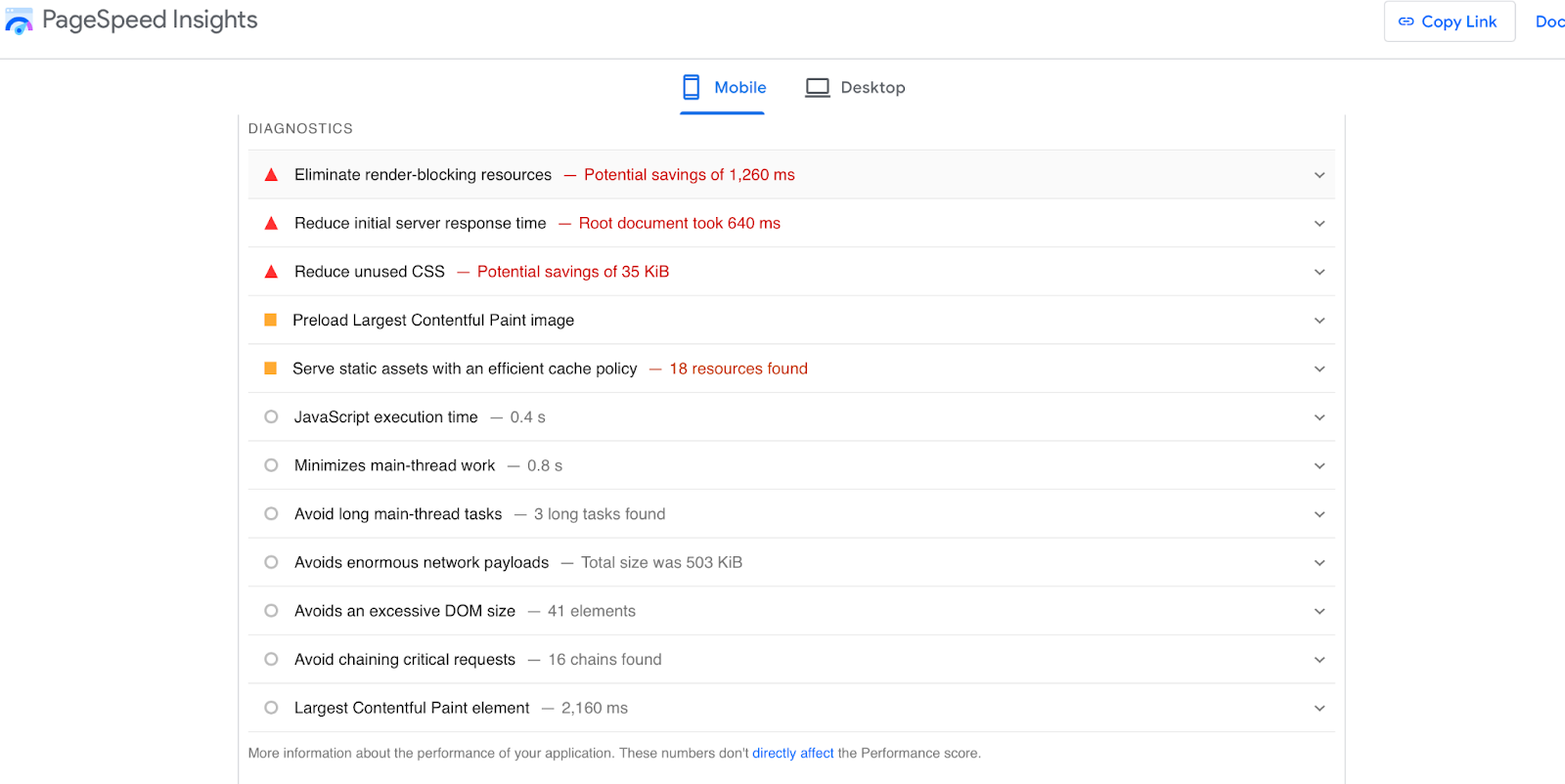Click gray circle beside Avoid chaining critical requests
This screenshot has width=1565, height=784.
271,659
